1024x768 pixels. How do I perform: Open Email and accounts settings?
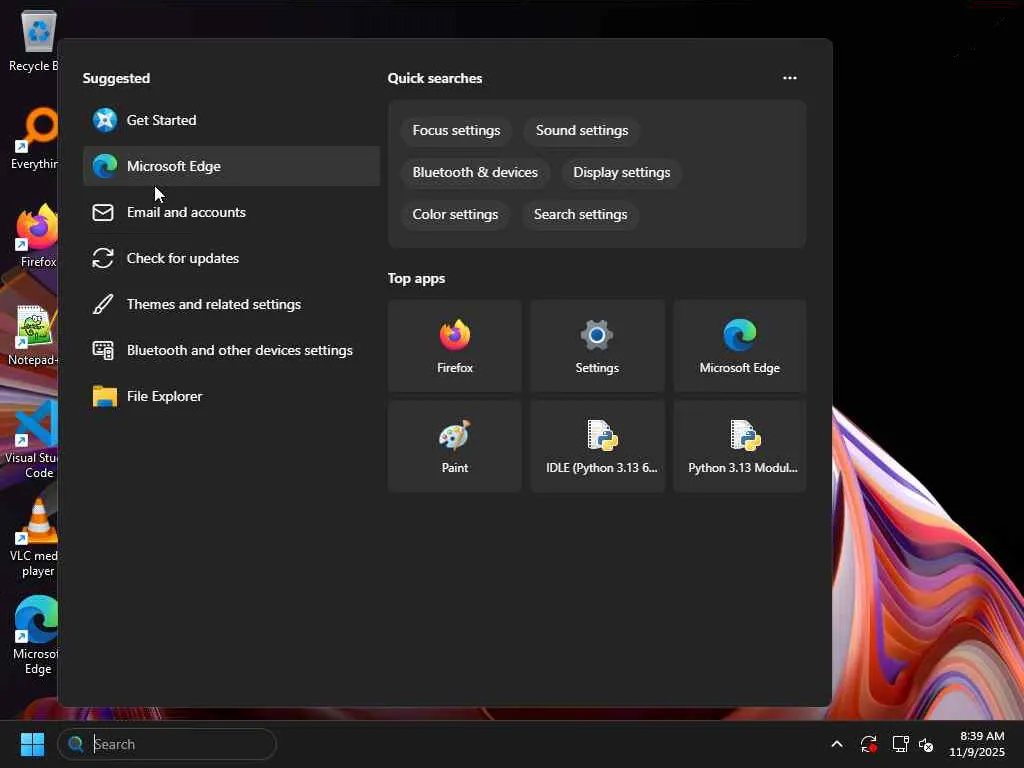[231, 212]
